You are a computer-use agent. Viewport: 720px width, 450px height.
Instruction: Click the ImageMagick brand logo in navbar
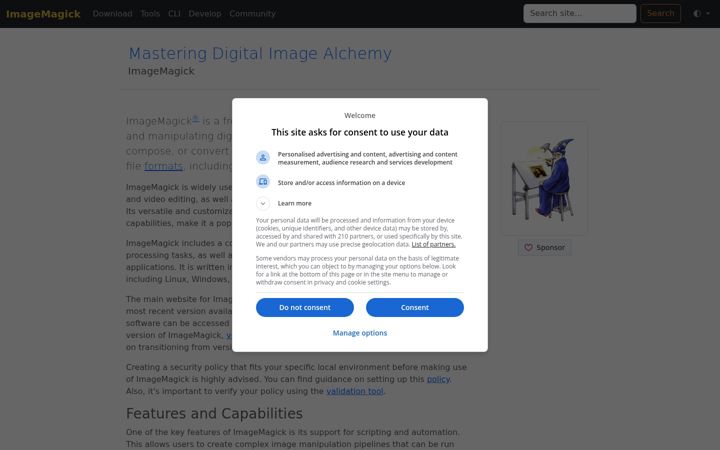point(43,14)
